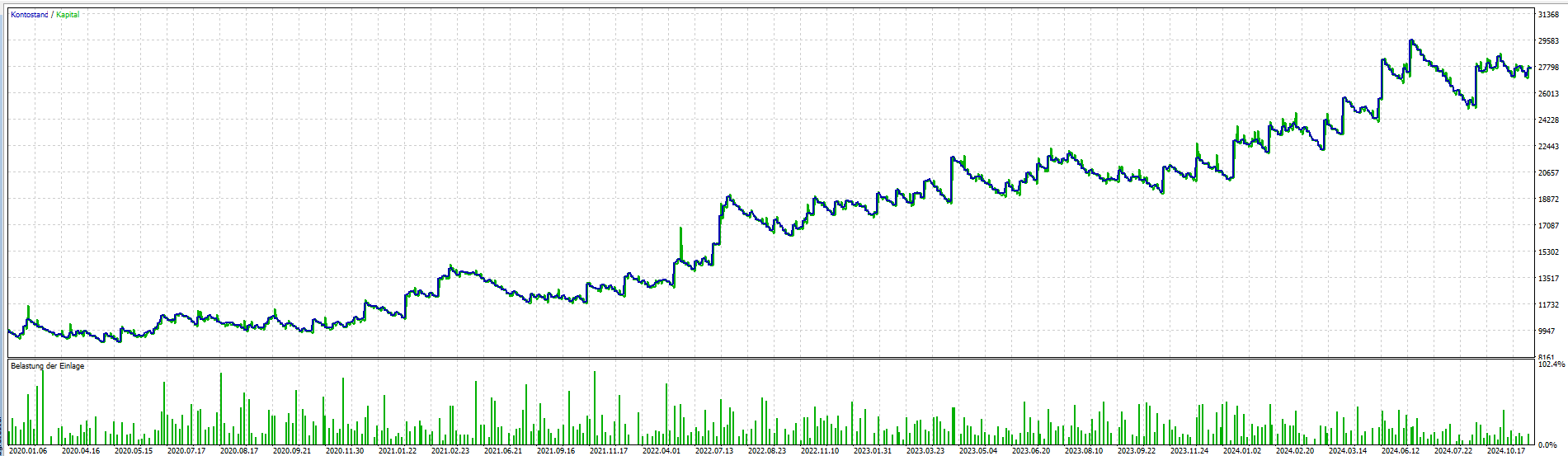Click the 2024.06.12 date label

pyautogui.click(x=1401, y=451)
